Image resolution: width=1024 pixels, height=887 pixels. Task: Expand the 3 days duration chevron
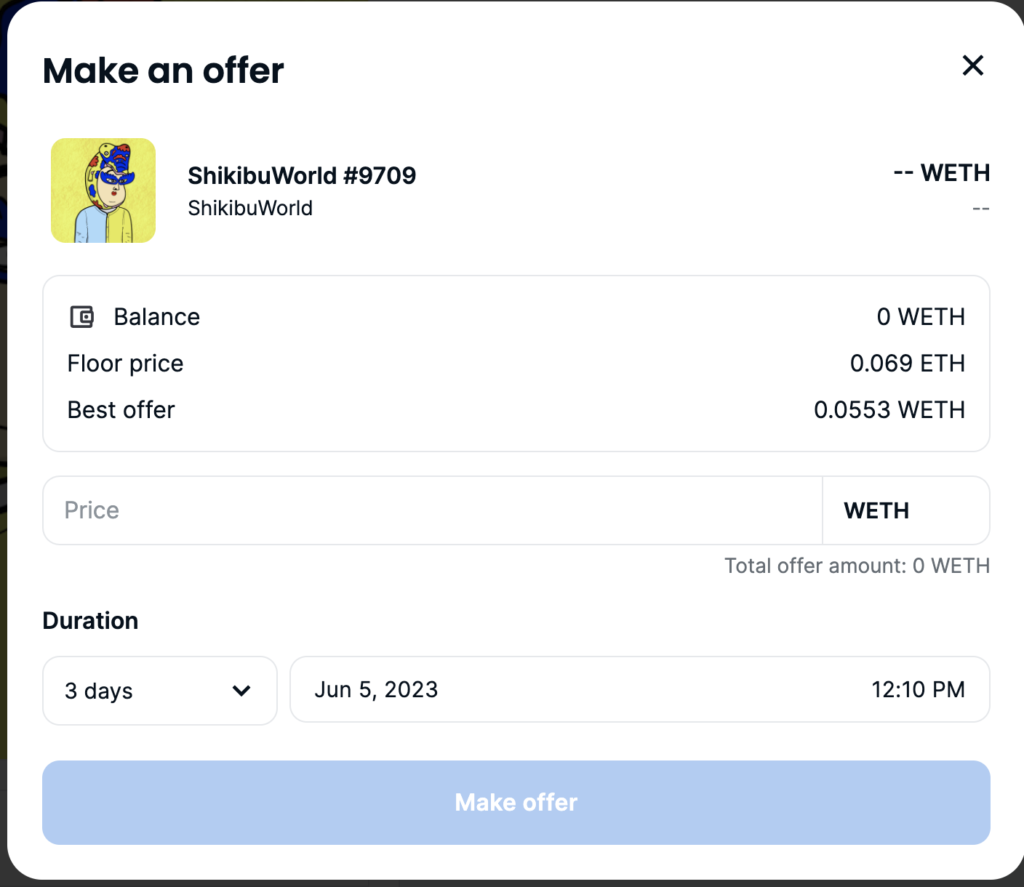click(x=241, y=690)
